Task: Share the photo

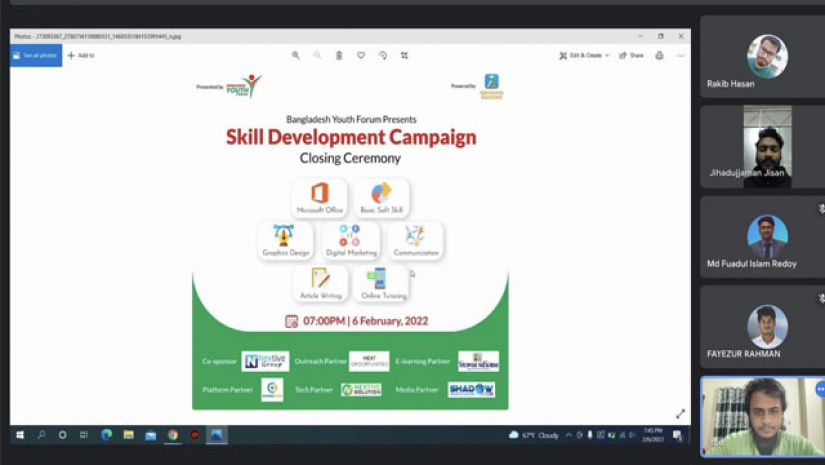Action: point(631,55)
